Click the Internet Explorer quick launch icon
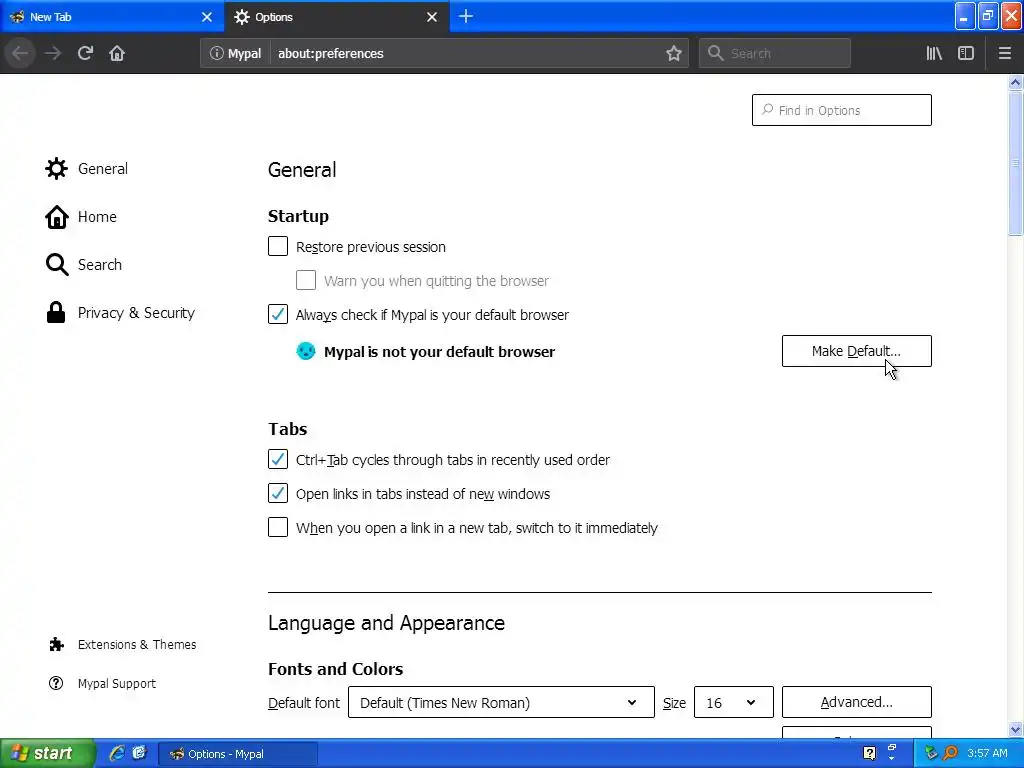The image size is (1024, 768). coord(116,753)
